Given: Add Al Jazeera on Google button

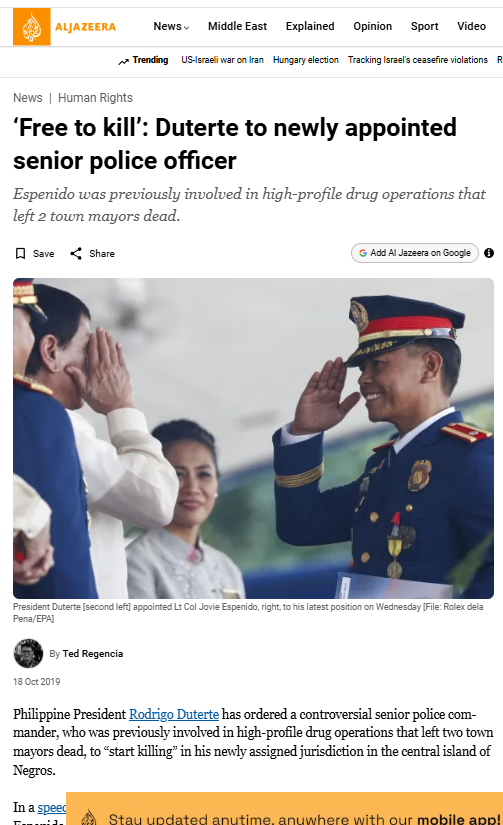Looking at the screenshot, I should click(x=415, y=253).
